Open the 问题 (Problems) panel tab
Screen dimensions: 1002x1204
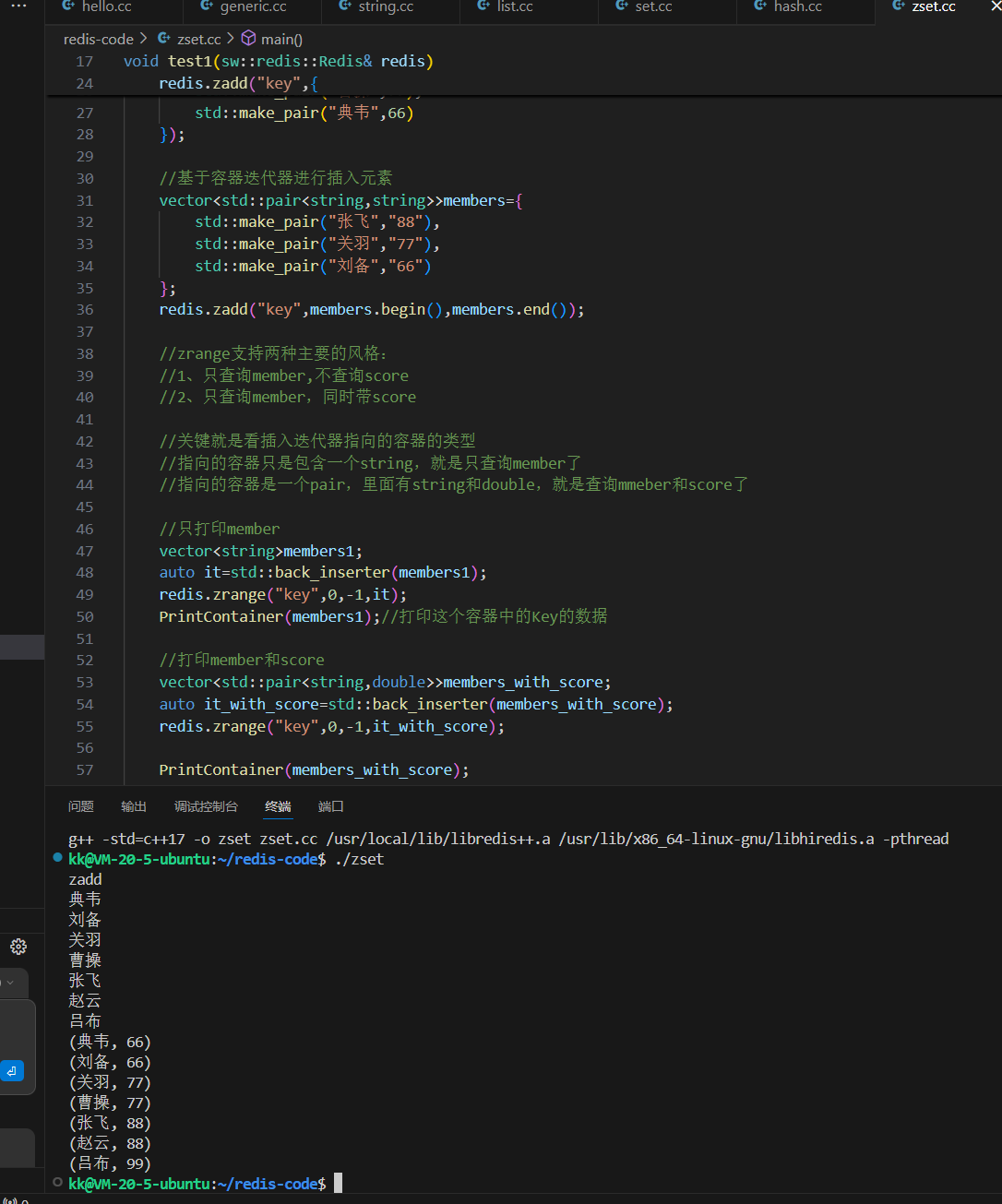[x=81, y=806]
